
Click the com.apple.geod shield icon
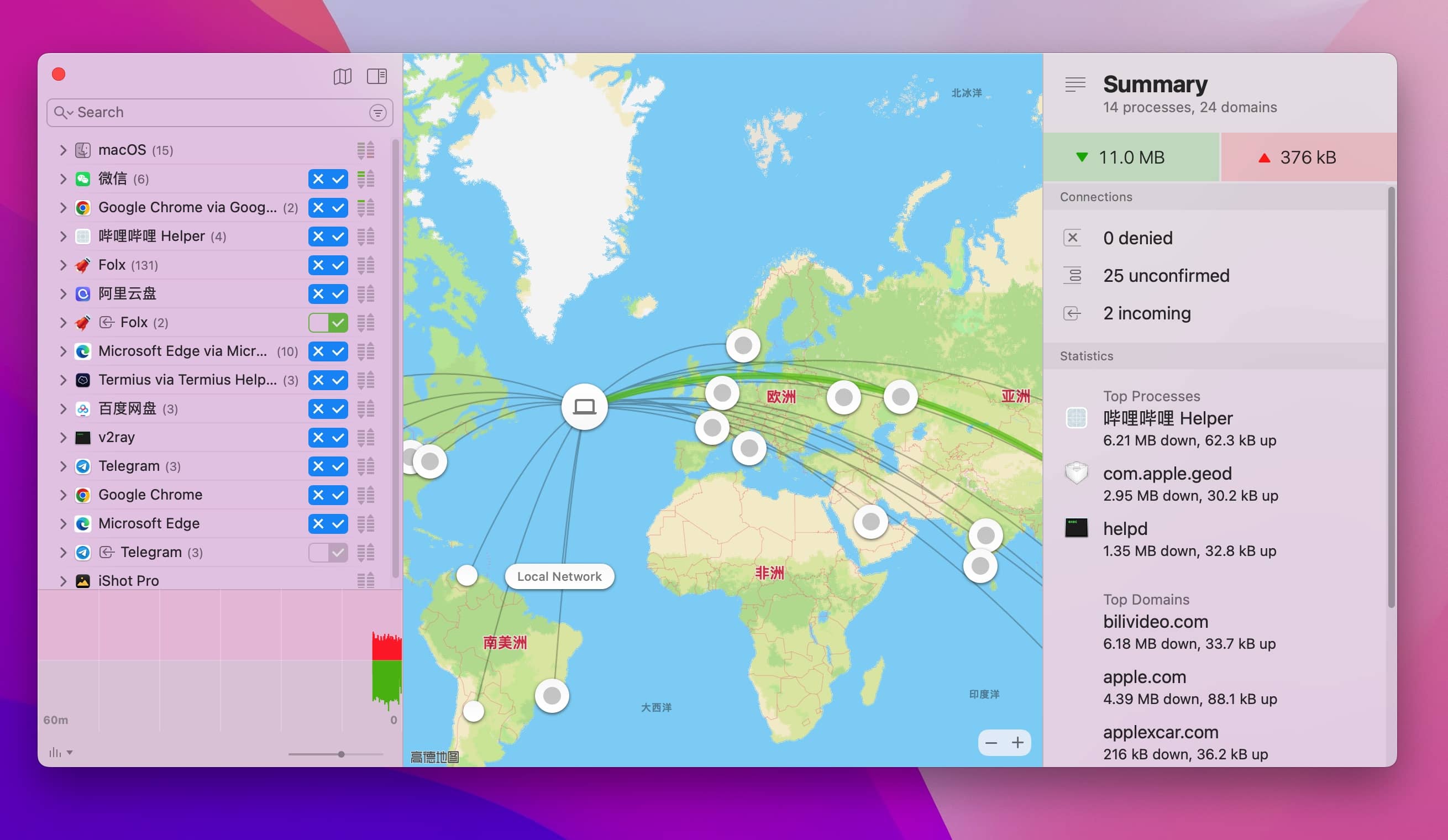[1076, 473]
